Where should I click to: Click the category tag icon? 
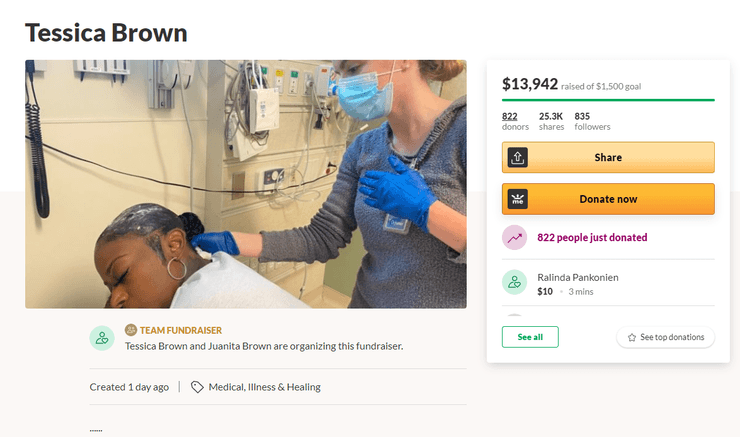tap(198, 387)
